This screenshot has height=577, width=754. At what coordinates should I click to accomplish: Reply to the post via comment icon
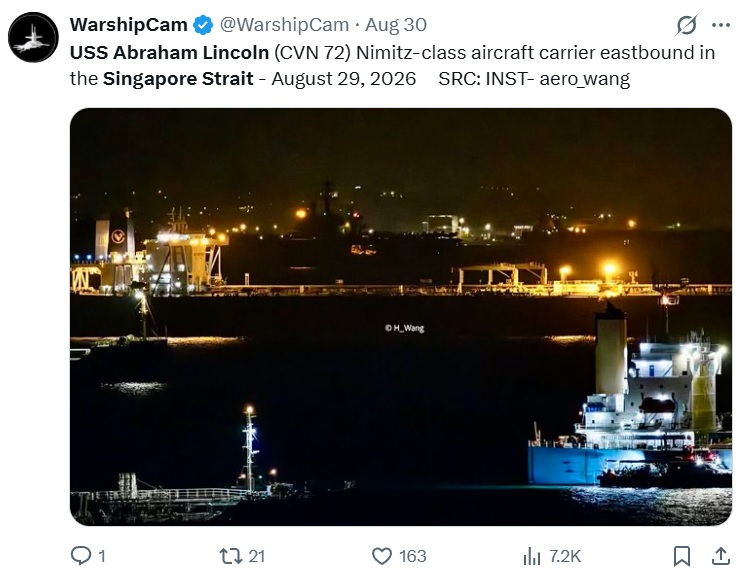[81, 556]
